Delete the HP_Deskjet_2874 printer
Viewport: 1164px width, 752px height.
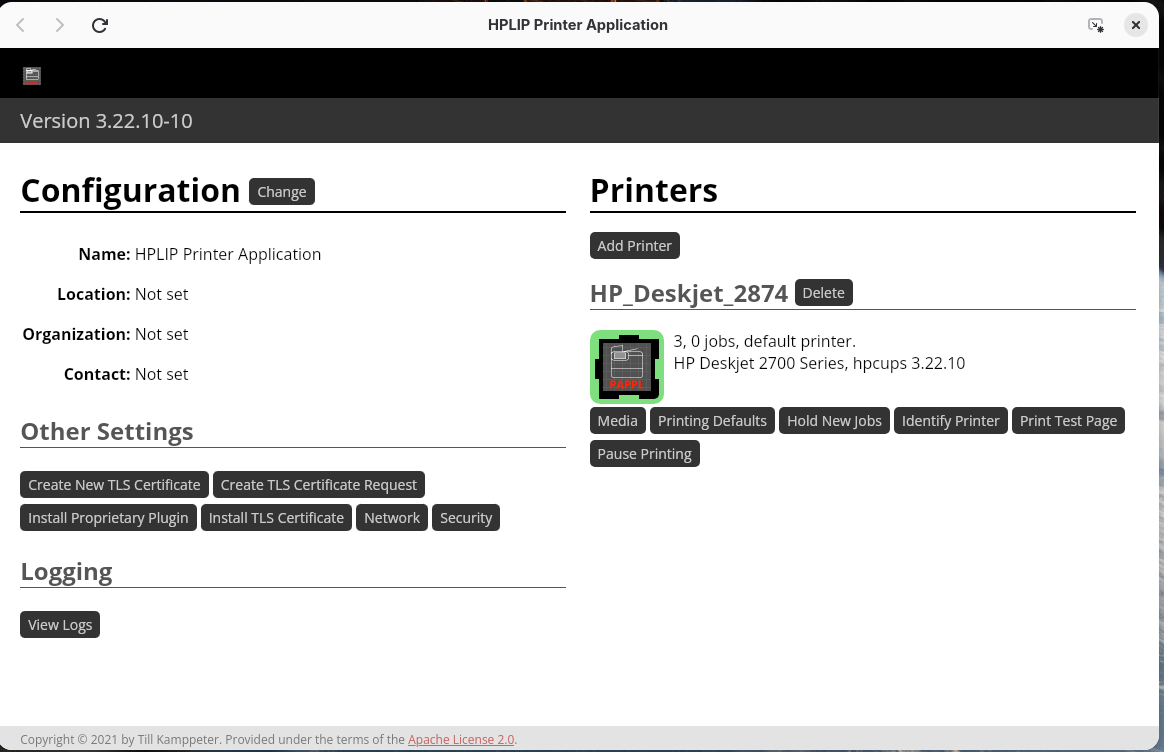click(x=823, y=293)
